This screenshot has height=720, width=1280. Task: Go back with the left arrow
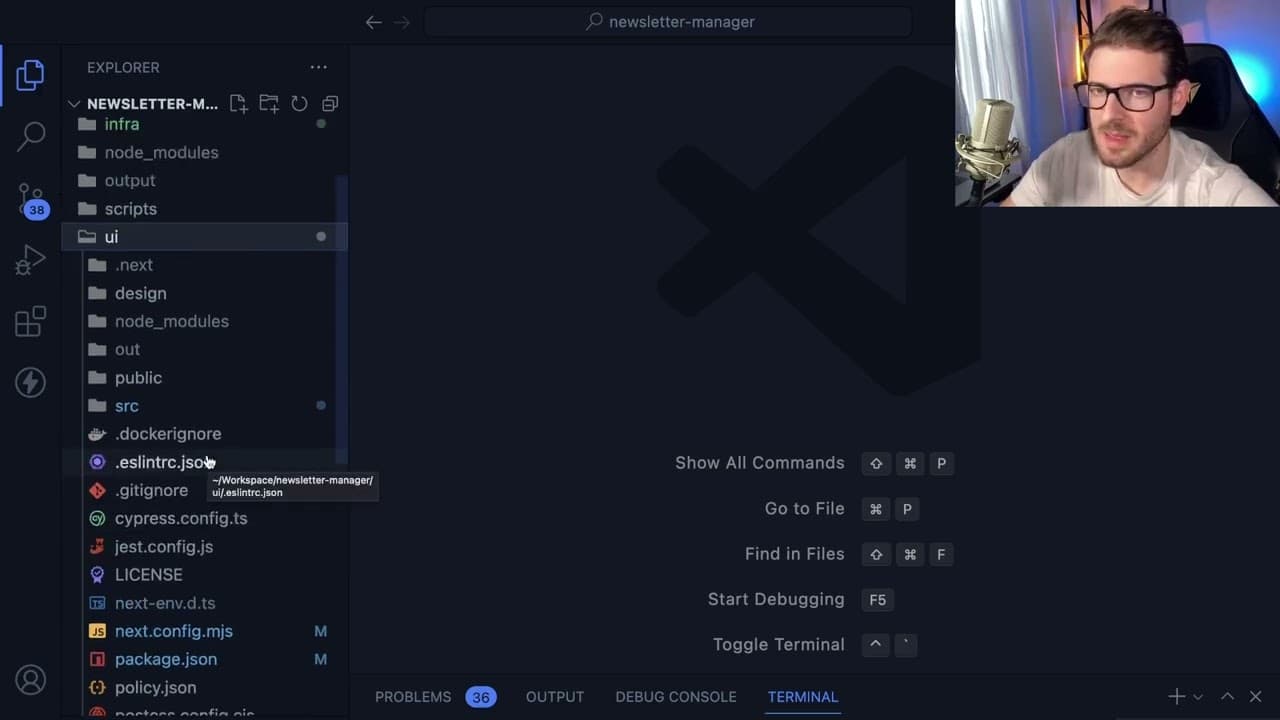[373, 22]
